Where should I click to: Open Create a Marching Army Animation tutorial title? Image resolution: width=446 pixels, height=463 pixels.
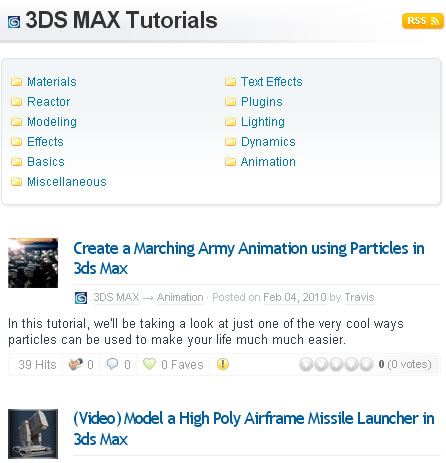(249, 258)
